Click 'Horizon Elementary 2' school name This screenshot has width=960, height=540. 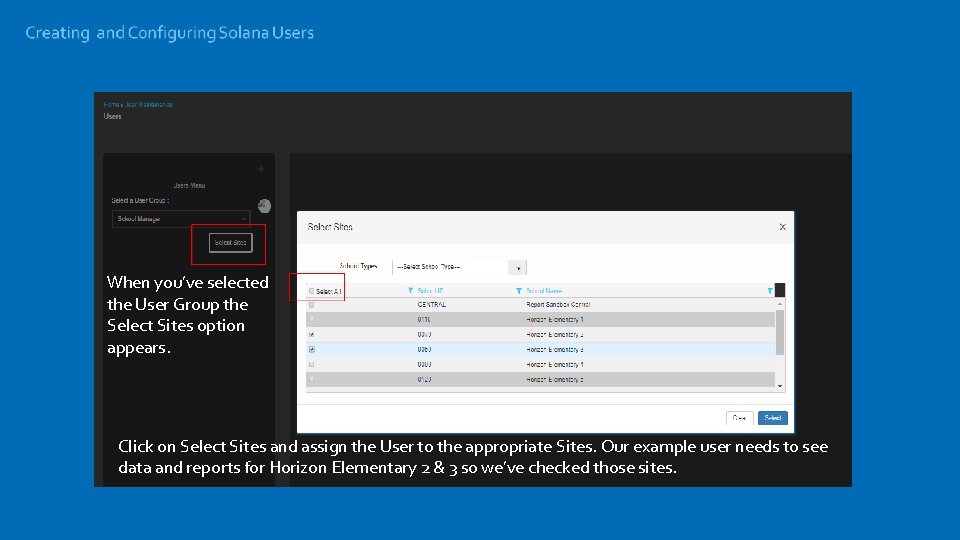tap(555, 335)
